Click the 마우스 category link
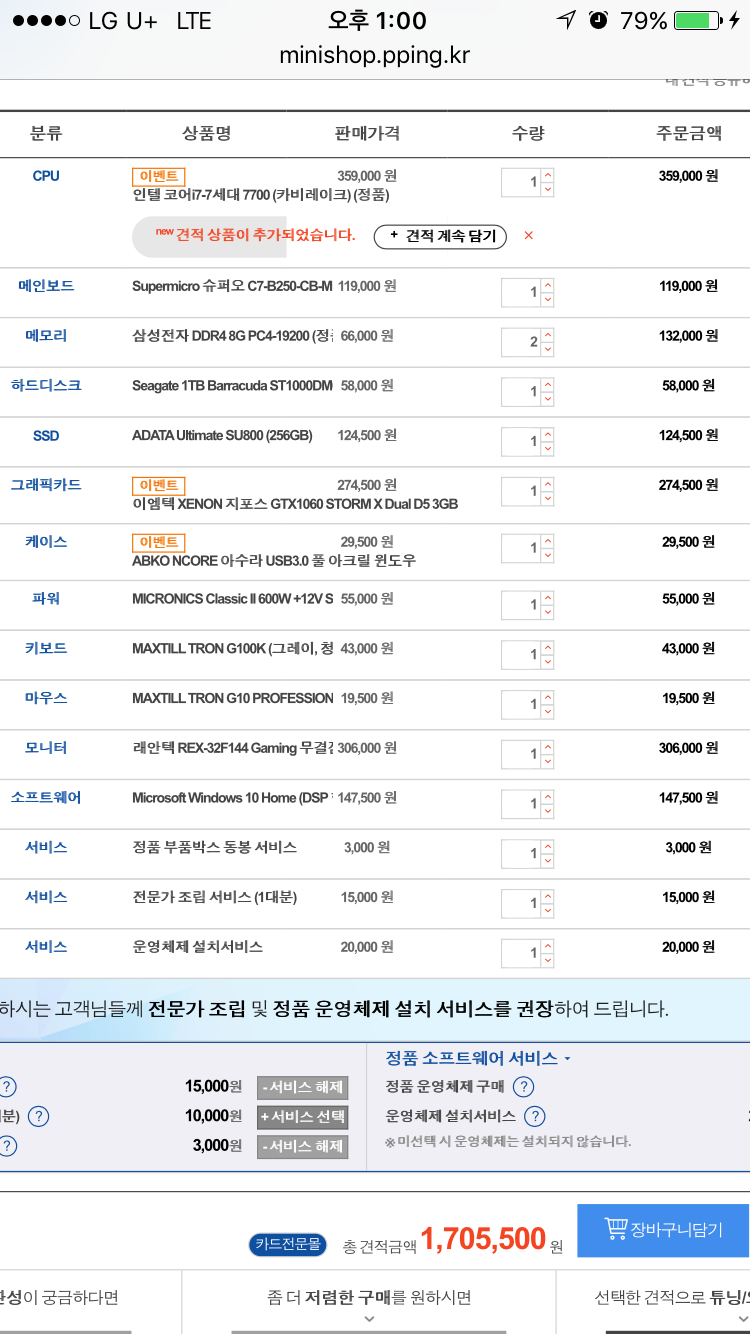This screenshot has height=1334, width=750. coord(46,698)
